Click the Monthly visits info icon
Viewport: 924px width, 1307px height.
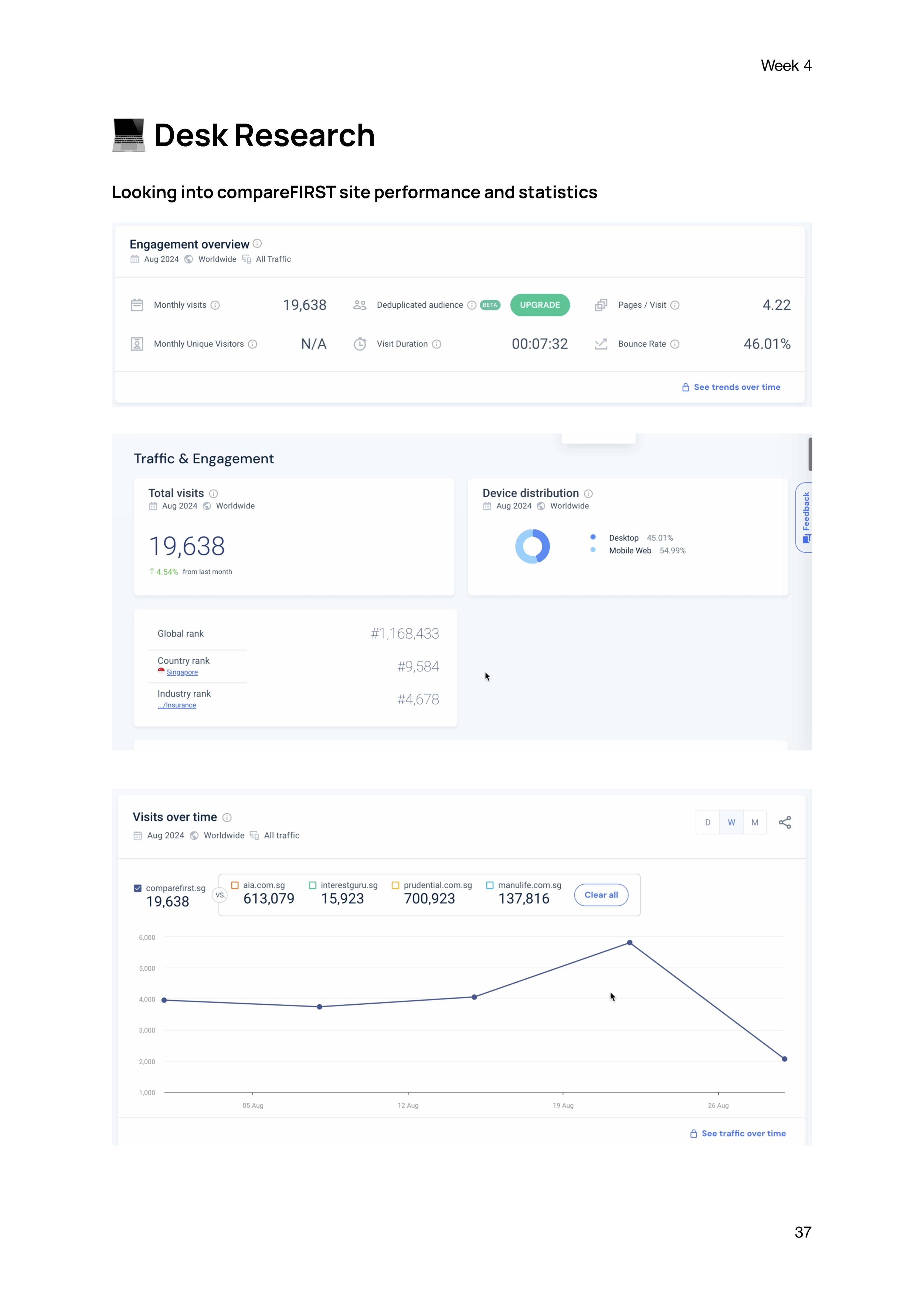(215, 305)
